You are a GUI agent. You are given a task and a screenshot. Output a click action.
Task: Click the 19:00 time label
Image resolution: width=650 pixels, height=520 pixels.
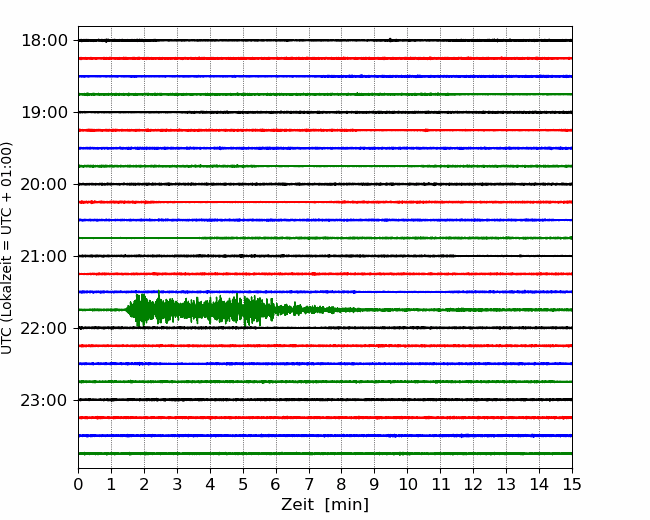pos(44,112)
